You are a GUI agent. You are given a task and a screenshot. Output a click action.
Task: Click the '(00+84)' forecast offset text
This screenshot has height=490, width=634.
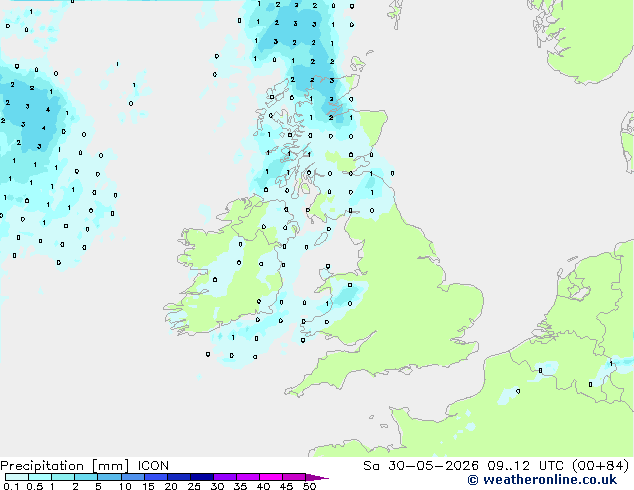click(x=601, y=466)
